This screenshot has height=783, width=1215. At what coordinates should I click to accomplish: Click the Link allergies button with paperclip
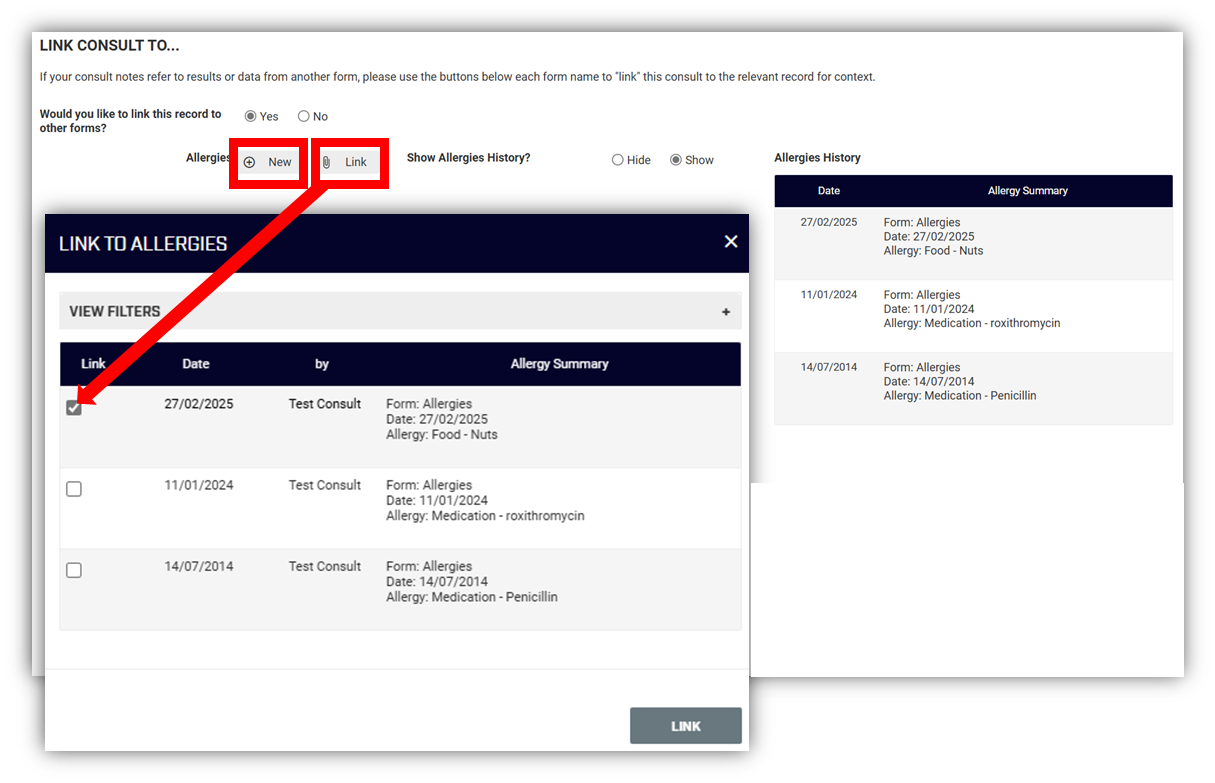coord(346,162)
